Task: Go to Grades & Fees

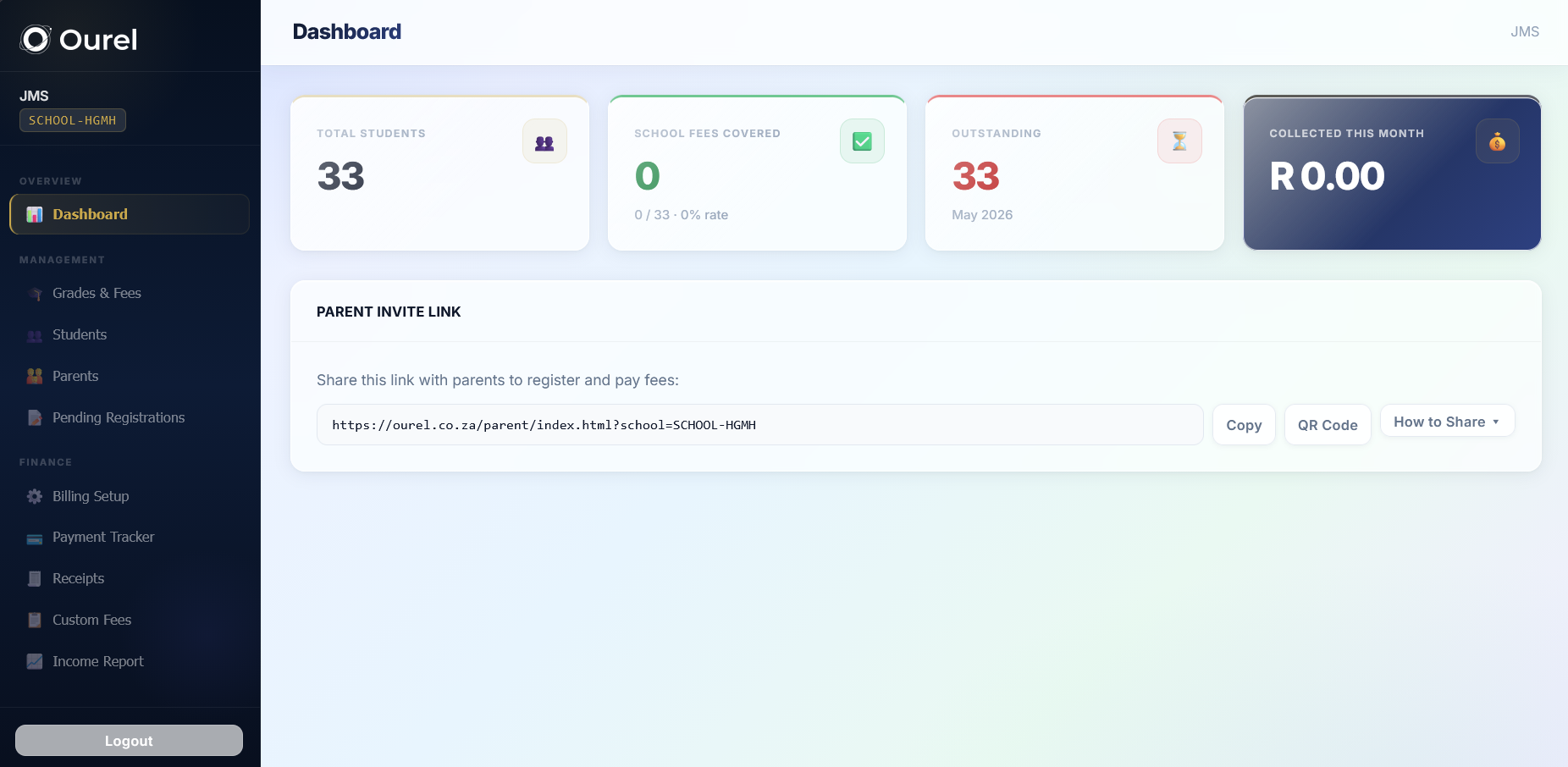Action: click(x=130, y=293)
